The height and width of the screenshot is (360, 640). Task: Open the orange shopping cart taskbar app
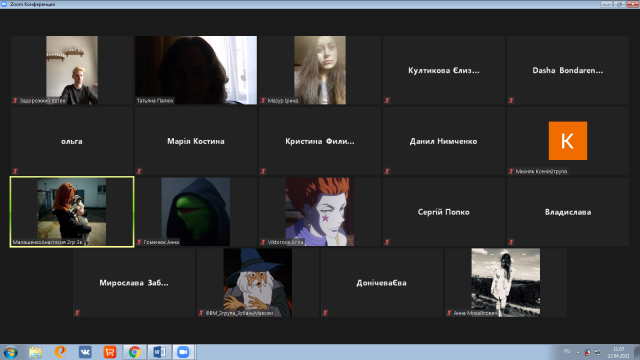(x=110, y=352)
